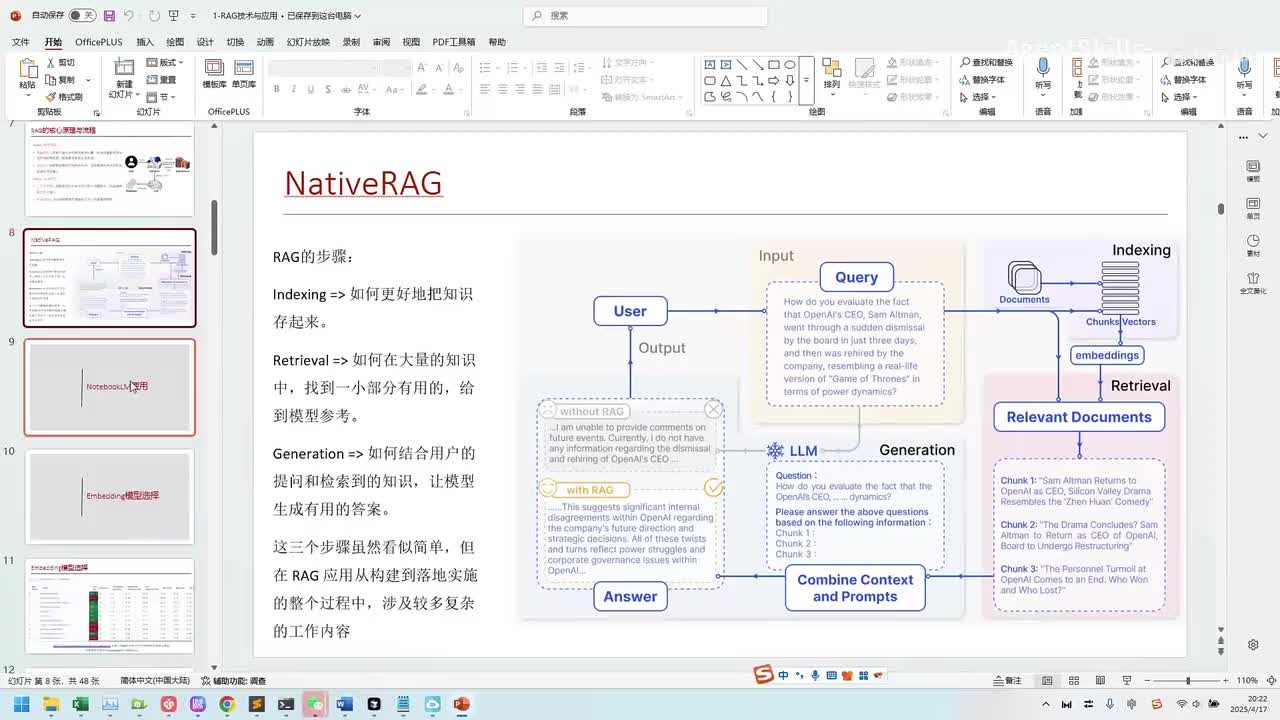This screenshot has height=720, width=1280.
Task: Switch to the Insert (插入) tab
Action: tap(145, 42)
